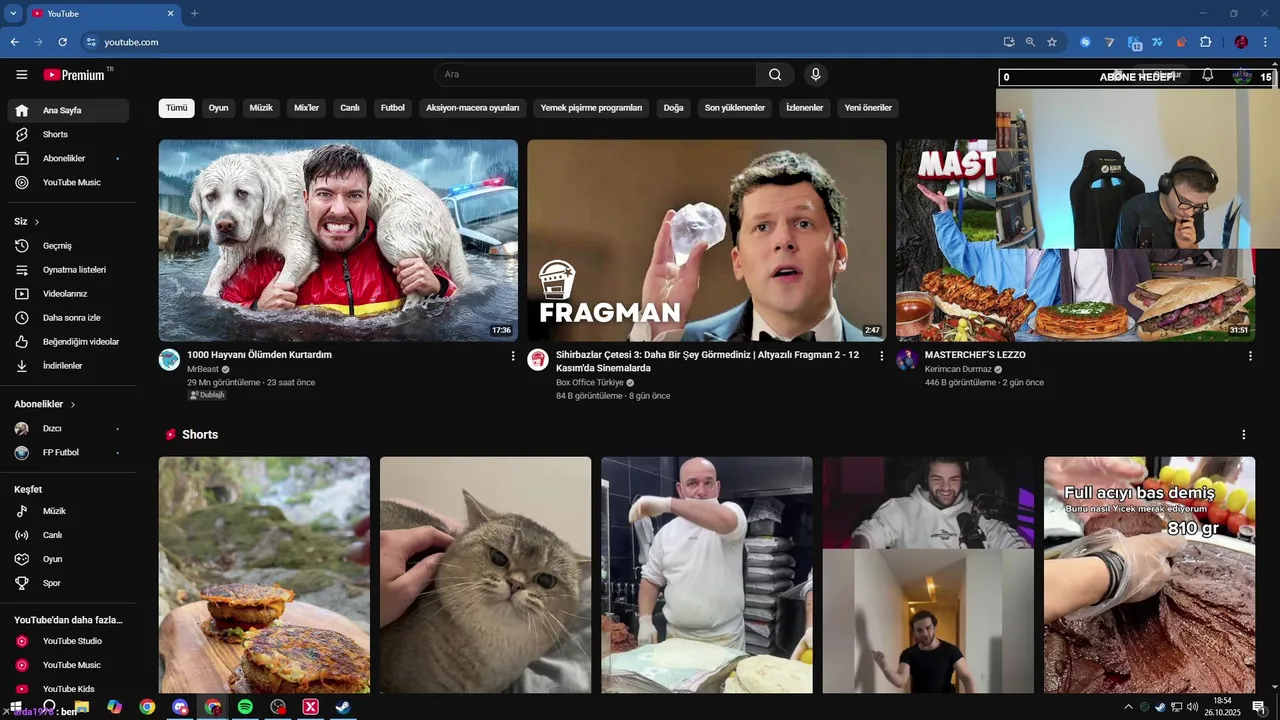Select the Canlı filter chip
Screen dimensions: 1280x720
coord(350,108)
